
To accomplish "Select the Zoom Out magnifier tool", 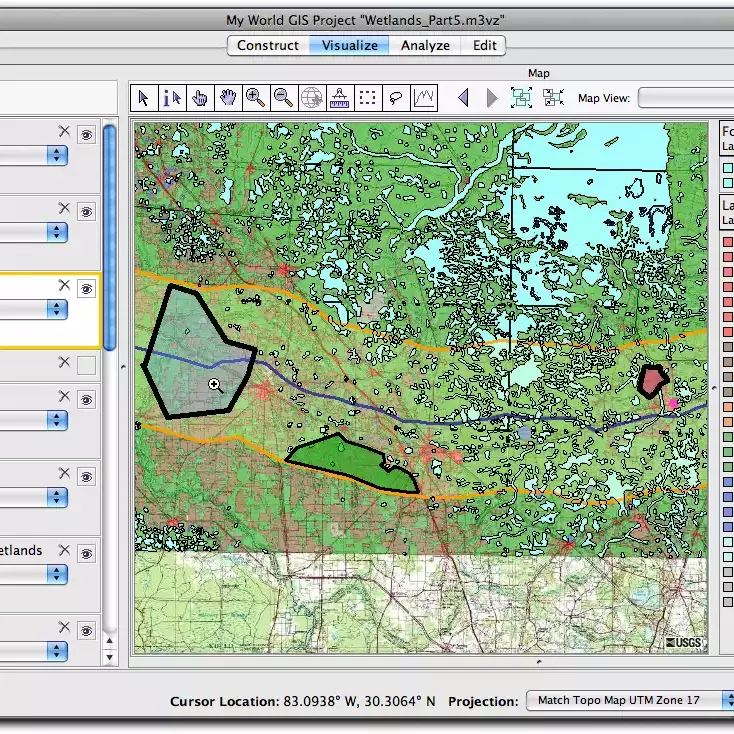I will (284, 97).
